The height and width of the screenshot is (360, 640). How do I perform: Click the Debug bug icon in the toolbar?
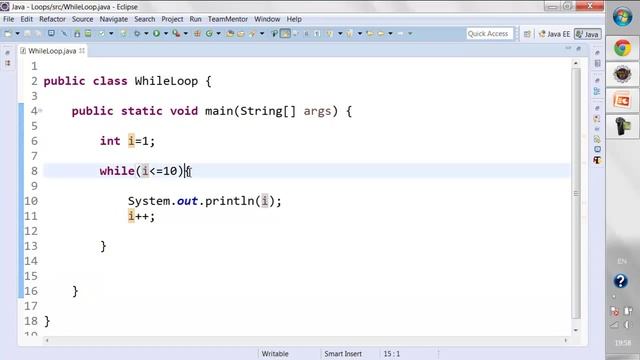[137, 33]
